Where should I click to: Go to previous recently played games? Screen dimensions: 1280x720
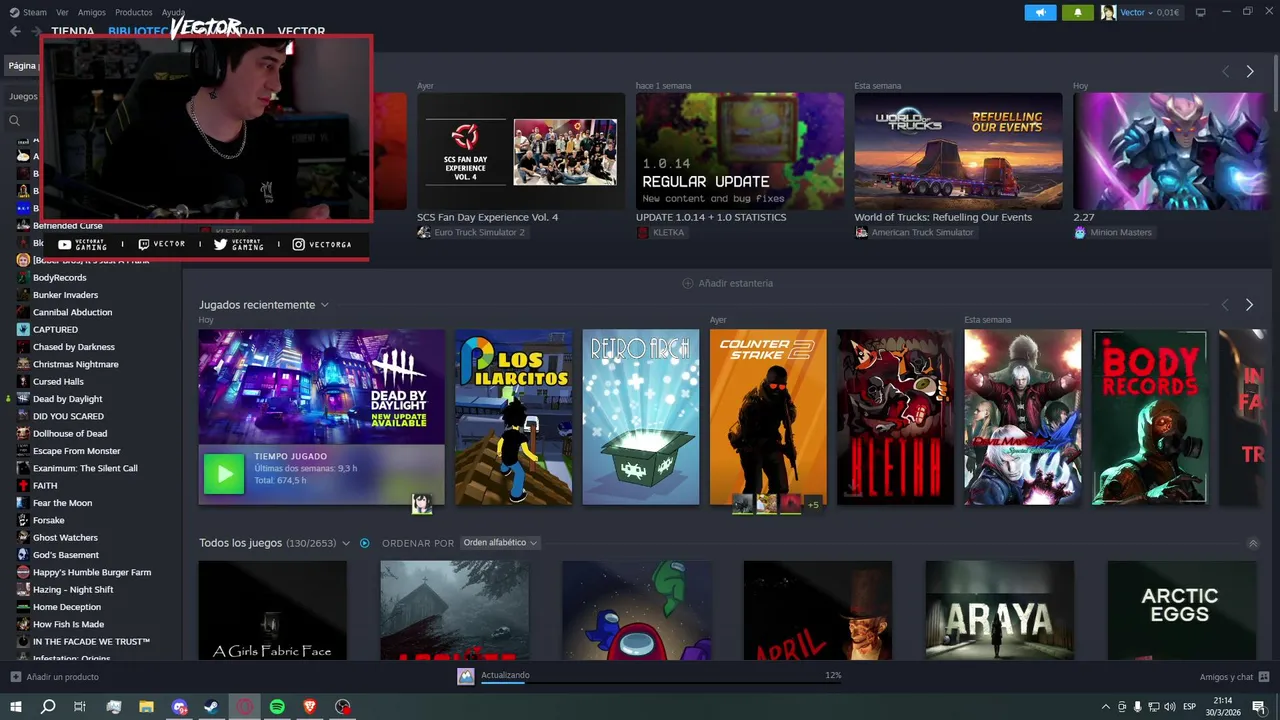[x=1225, y=304]
